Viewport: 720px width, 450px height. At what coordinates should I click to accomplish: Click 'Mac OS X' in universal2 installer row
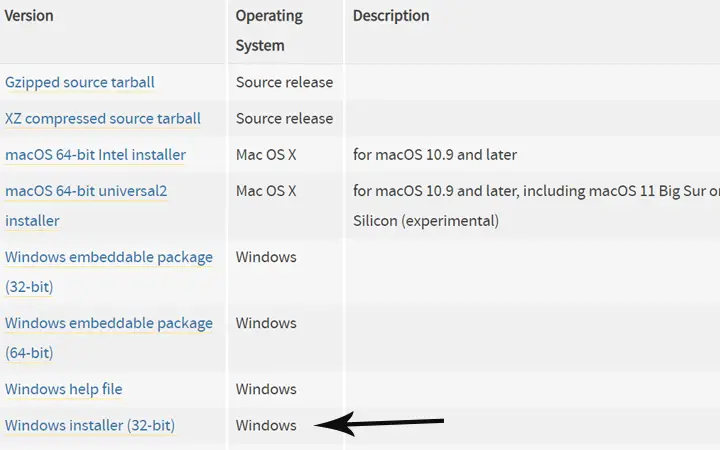(266, 191)
